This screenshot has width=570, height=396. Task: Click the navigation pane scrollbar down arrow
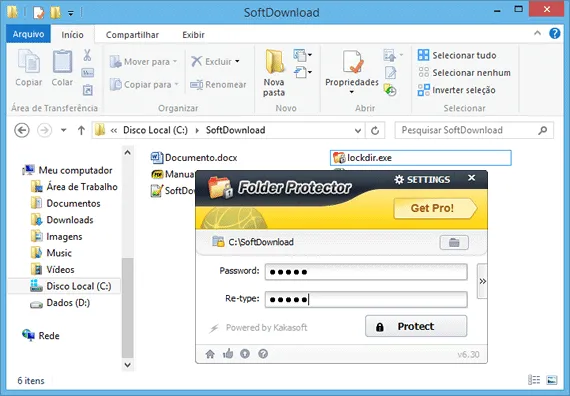pos(128,364)
